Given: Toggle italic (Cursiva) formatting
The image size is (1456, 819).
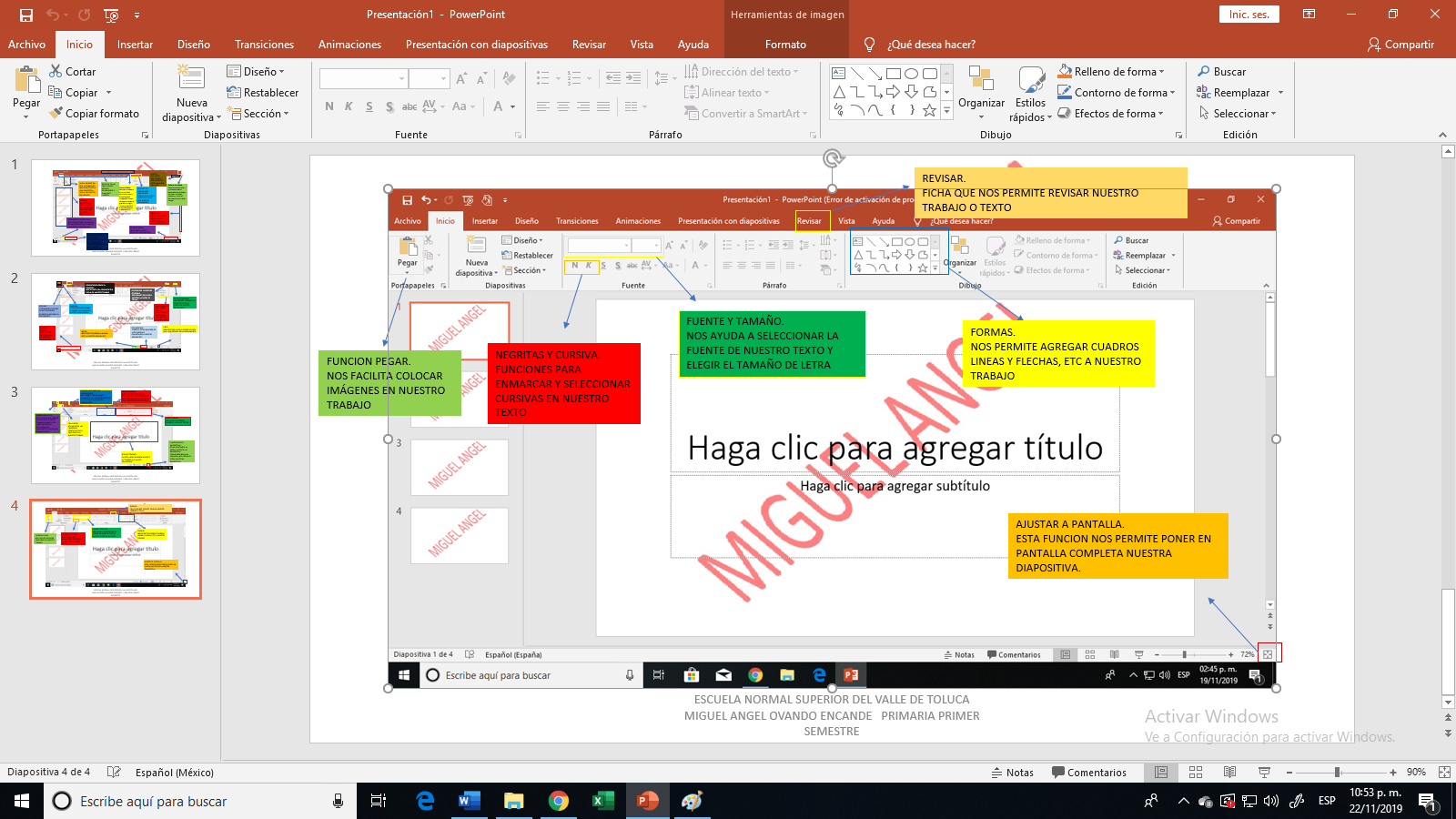Looking at the screenshot, I should [x=349, y=106].
